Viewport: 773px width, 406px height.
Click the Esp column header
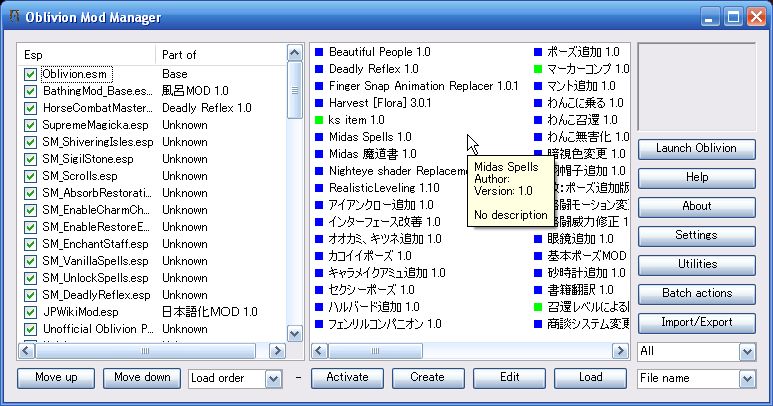(x=87, y=55)
